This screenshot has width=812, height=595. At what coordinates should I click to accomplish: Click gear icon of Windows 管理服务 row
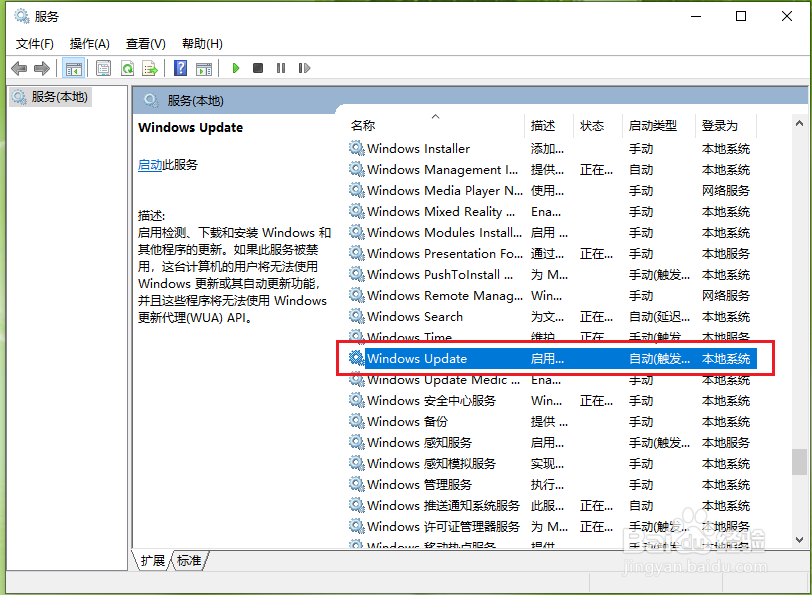tap(356, 484)
